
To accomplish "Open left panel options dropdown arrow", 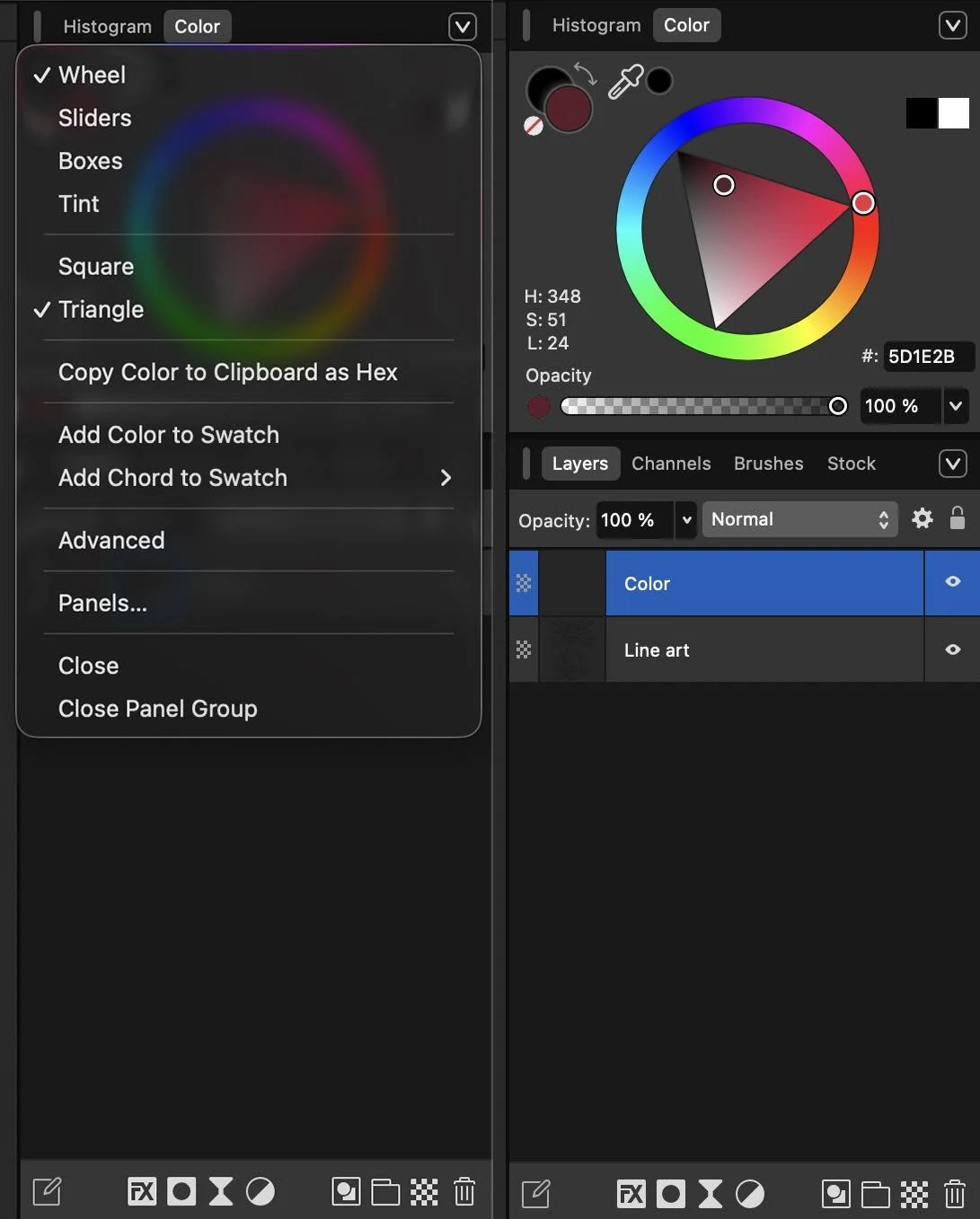I will pyautogui.click(x=463, y=27).
